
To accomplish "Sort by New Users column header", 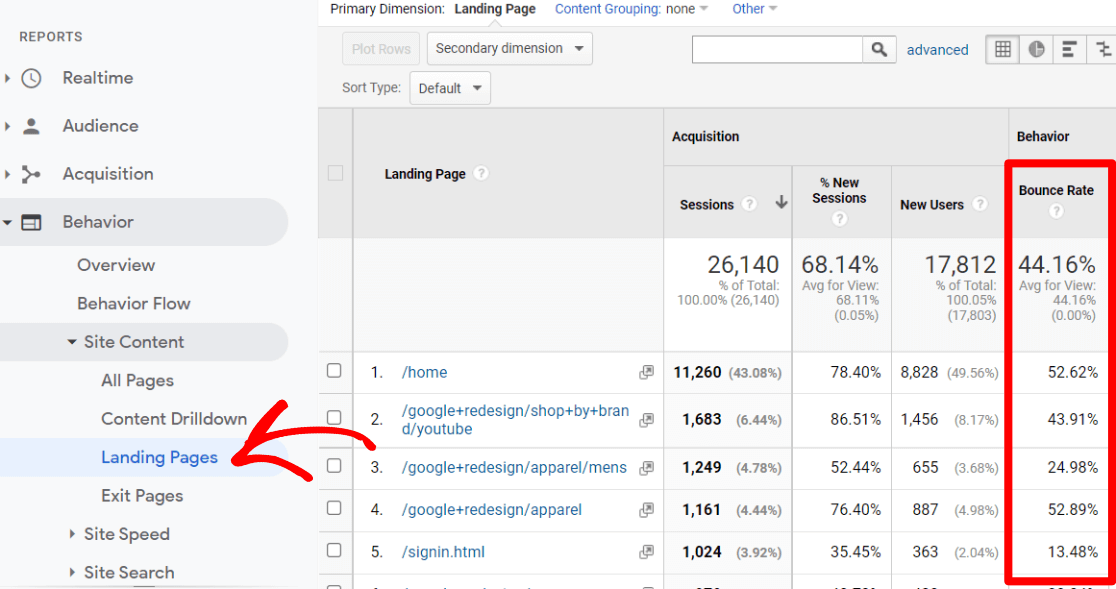I will (932, 205).
